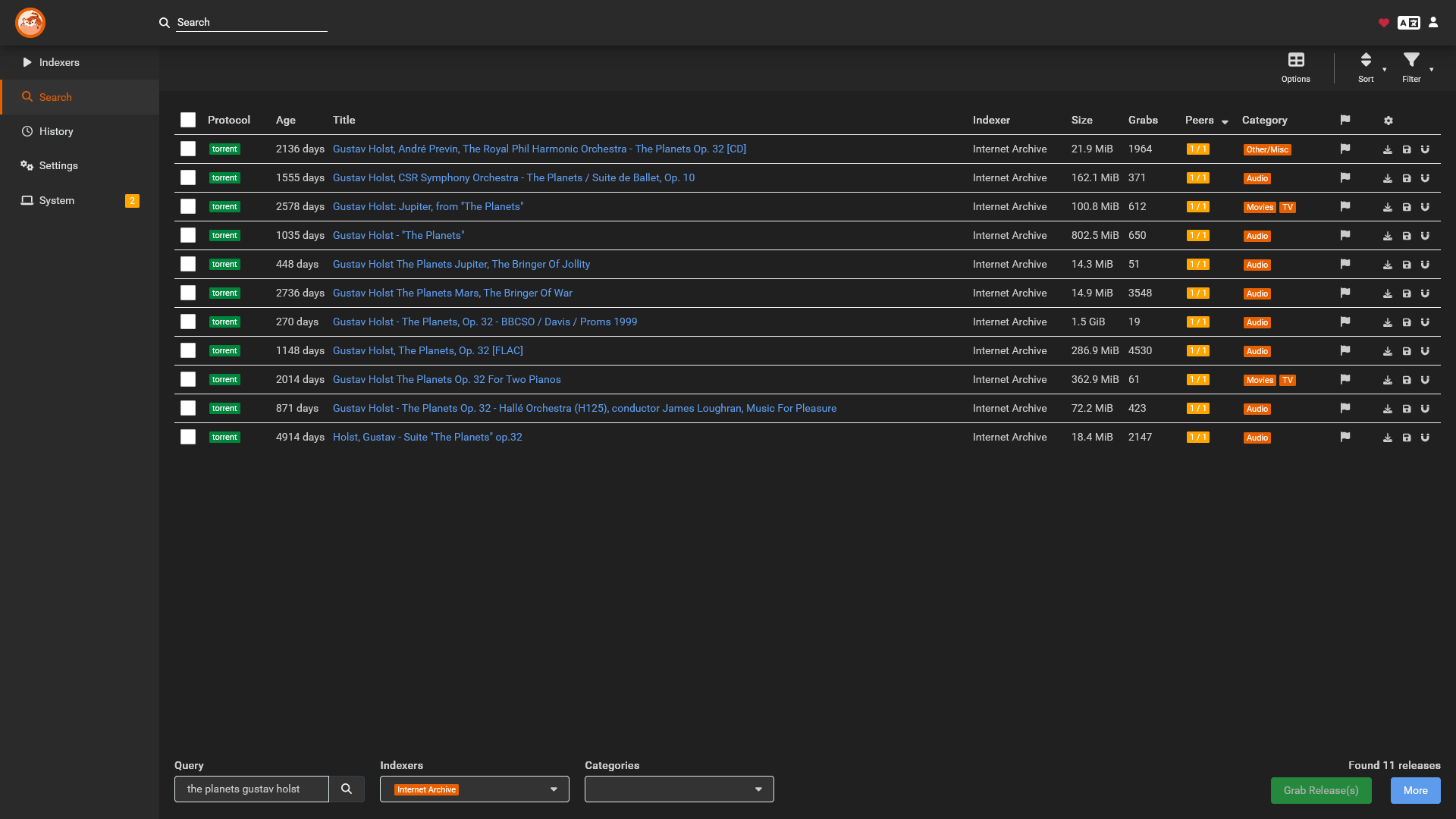Check the Op. 32 [FLAC] row
This screenshot has width=1456, height=819.
pyautogui.click(x=188, y=350)
